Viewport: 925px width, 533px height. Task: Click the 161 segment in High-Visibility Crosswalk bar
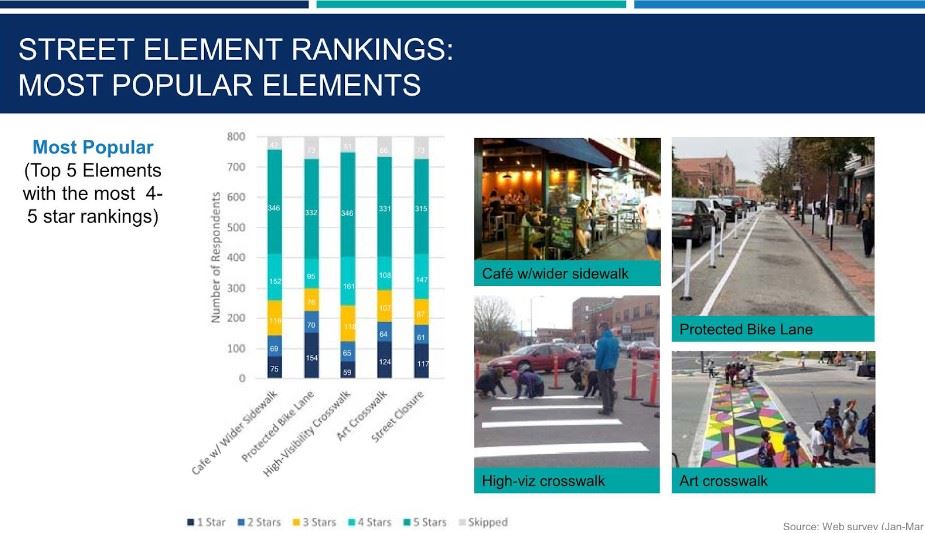pos(347,281)
